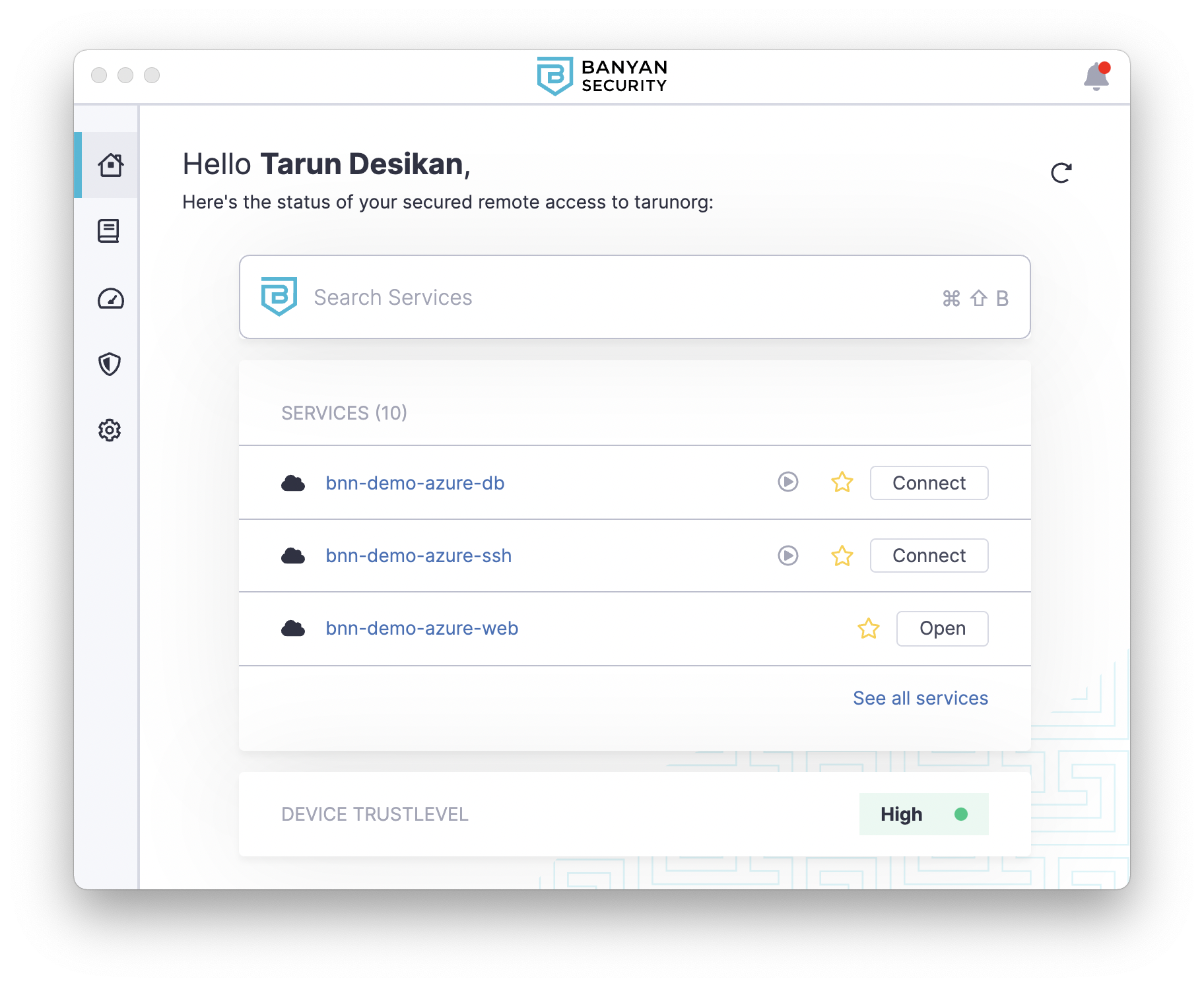Click the cloud icon beside bnn-demo-azure-db
The height and width of the screenshot is (987, 1204).
[293, 484]
